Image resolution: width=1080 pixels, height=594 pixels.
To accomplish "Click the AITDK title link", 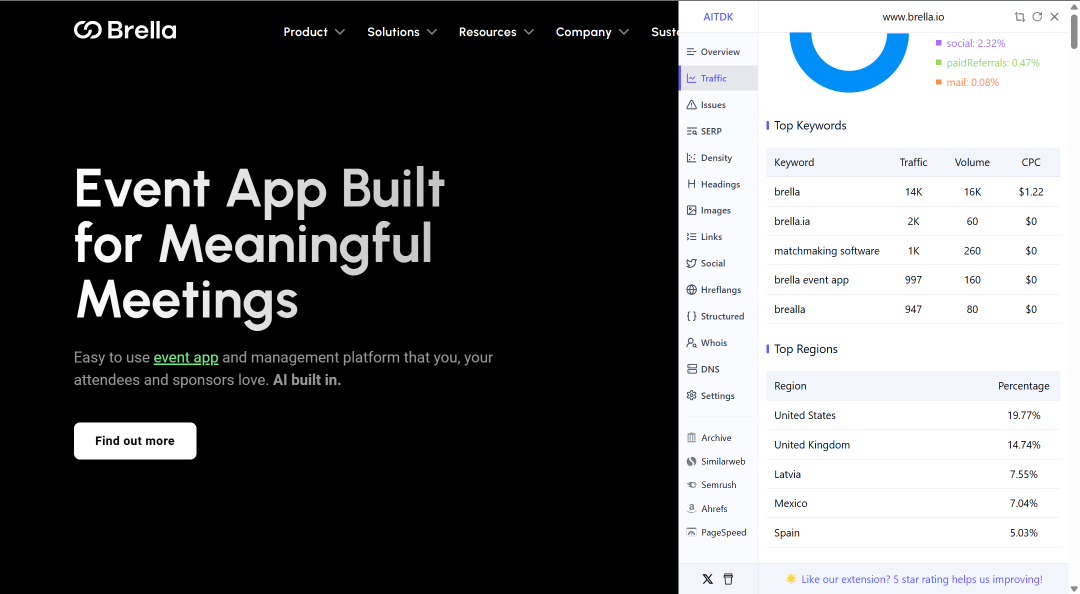I will (718, 17).
